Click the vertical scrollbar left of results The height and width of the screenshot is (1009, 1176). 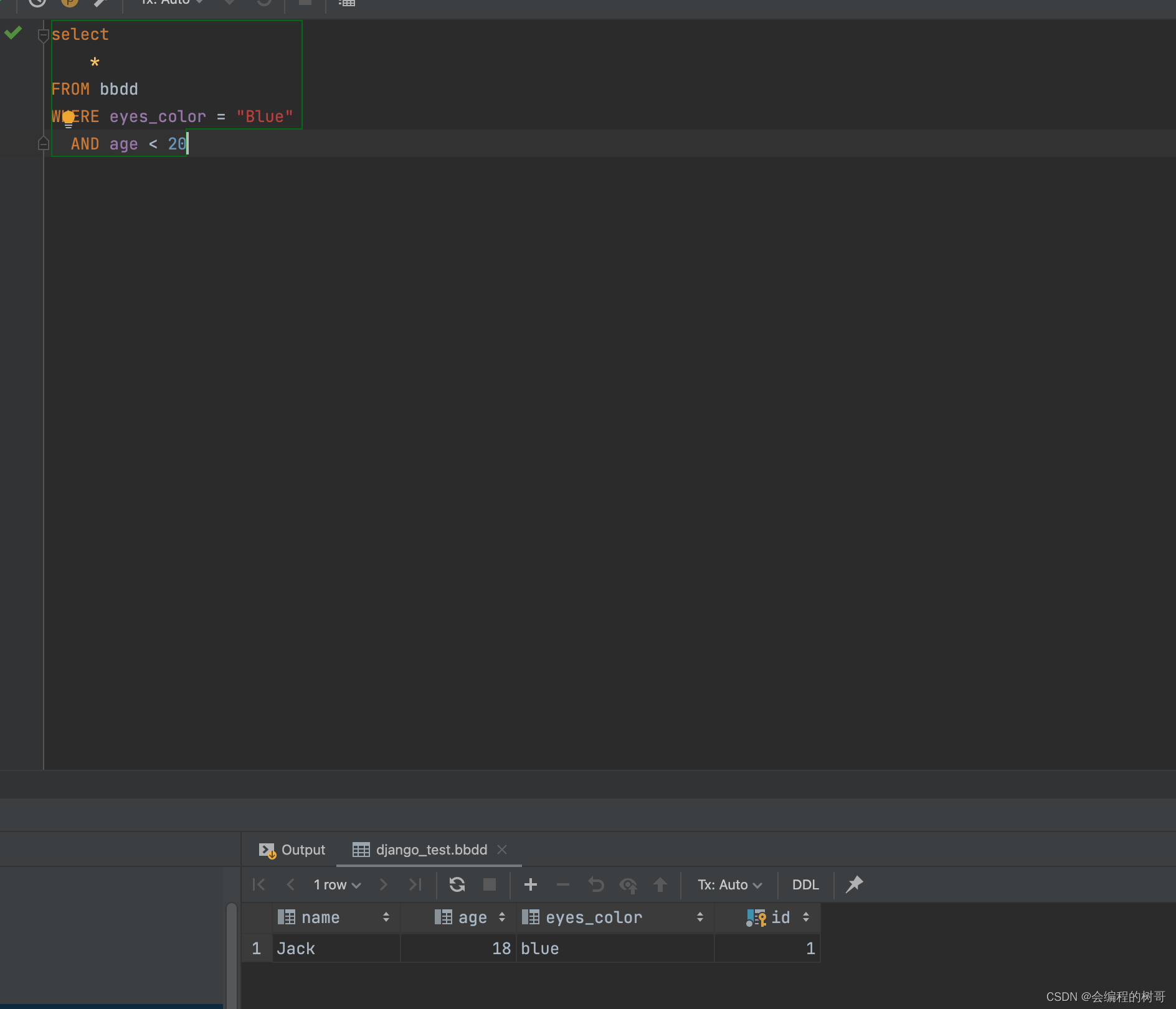tap(232, 955)
